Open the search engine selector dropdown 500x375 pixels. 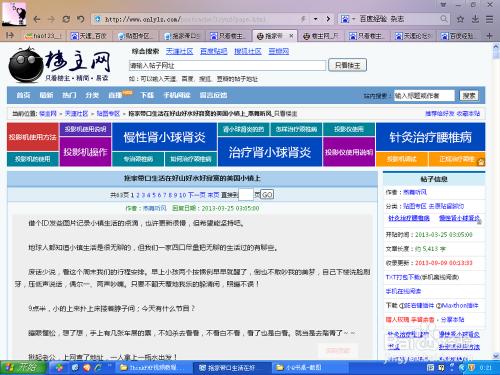348,19
